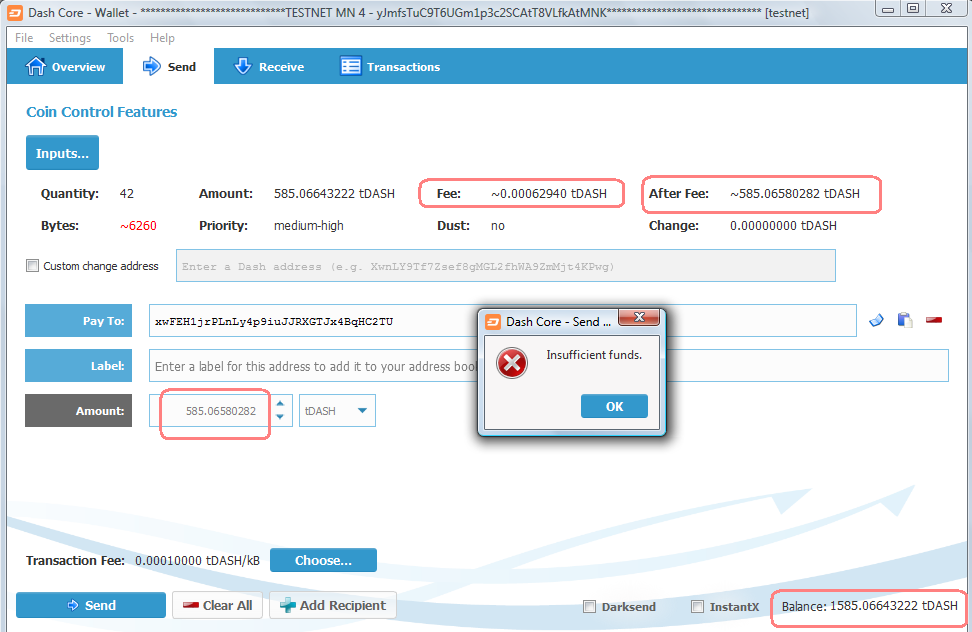Close the Dash Core wallet window
This screenshot has width=972, height=632.
tap(947, 9)
